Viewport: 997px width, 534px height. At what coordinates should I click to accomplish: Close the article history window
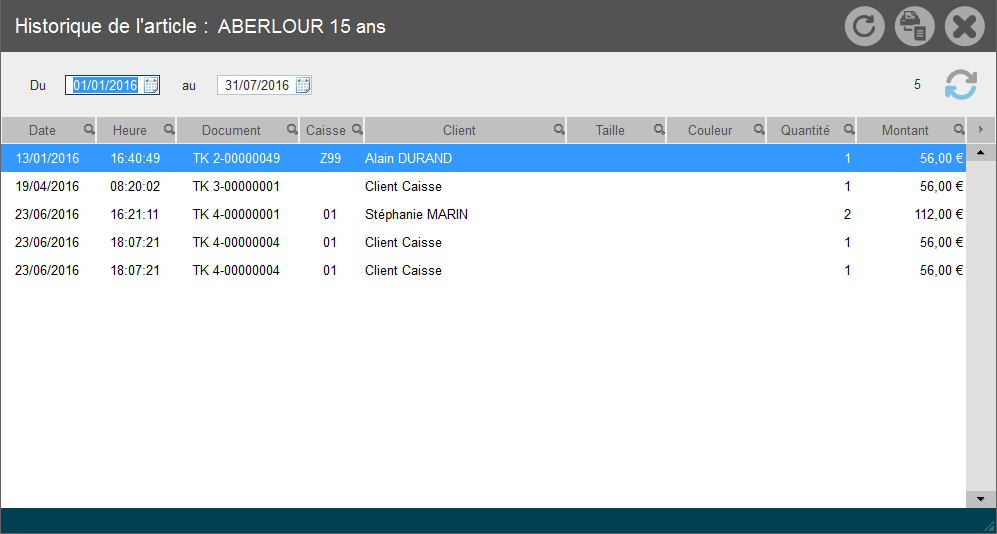(965, 26)
